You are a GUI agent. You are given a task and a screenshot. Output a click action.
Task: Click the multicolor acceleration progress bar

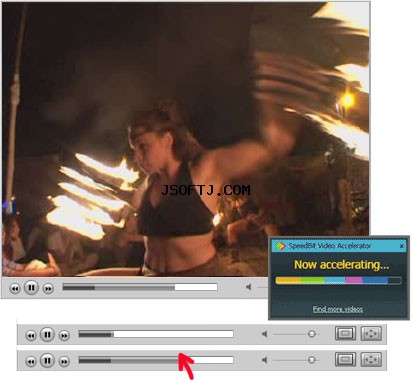pos(338,280)
